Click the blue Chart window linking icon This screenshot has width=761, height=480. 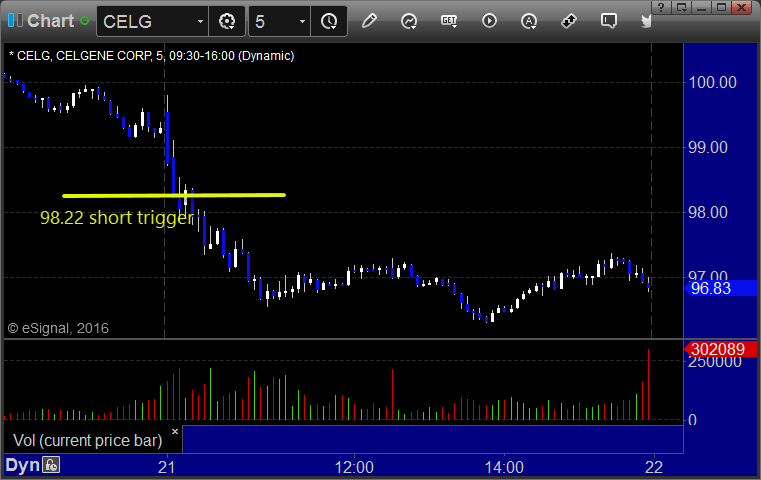pyautogui.click(x=15, y=20)
